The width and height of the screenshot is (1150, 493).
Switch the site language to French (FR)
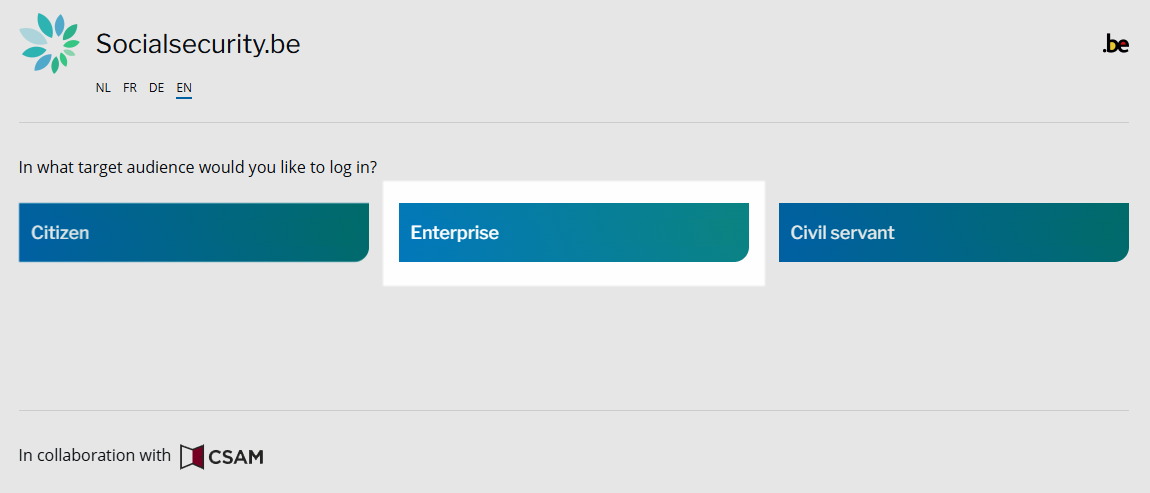[x=130, y=88]
